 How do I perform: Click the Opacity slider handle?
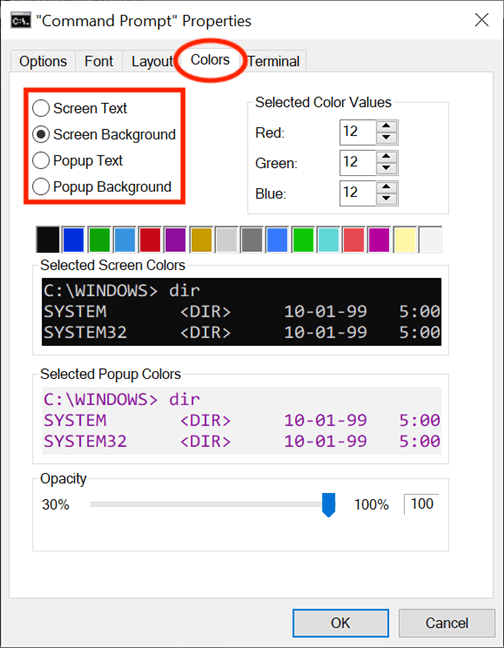328,505
